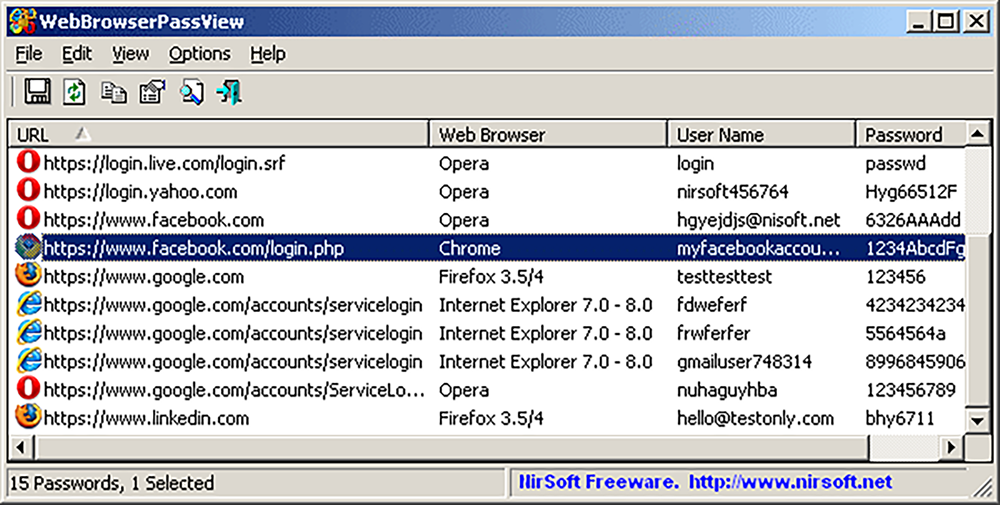Sort by the URL column header
This screenshot has height=505, width=1000.
219,135
